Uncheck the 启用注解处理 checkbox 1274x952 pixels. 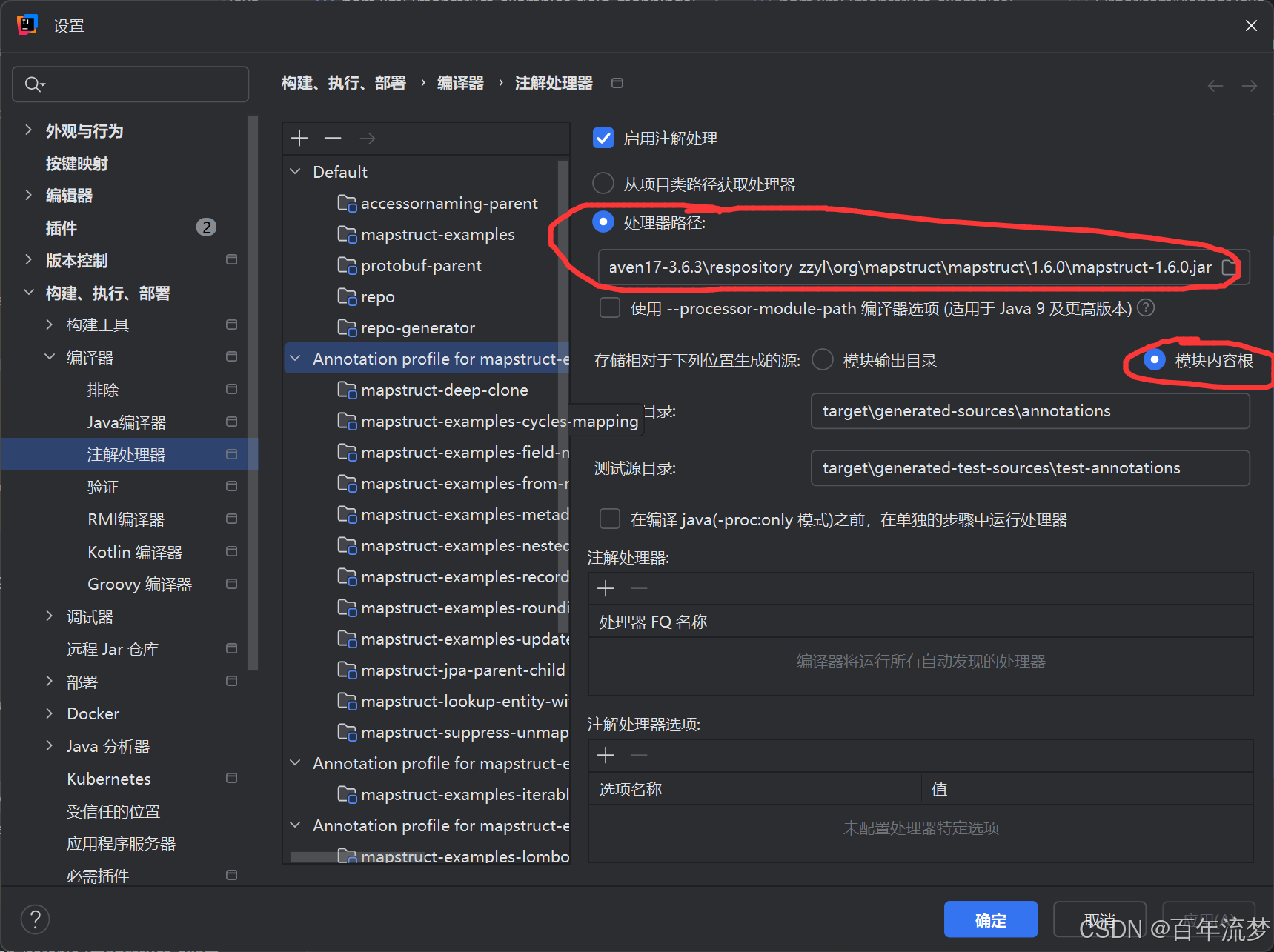[603, 138]
